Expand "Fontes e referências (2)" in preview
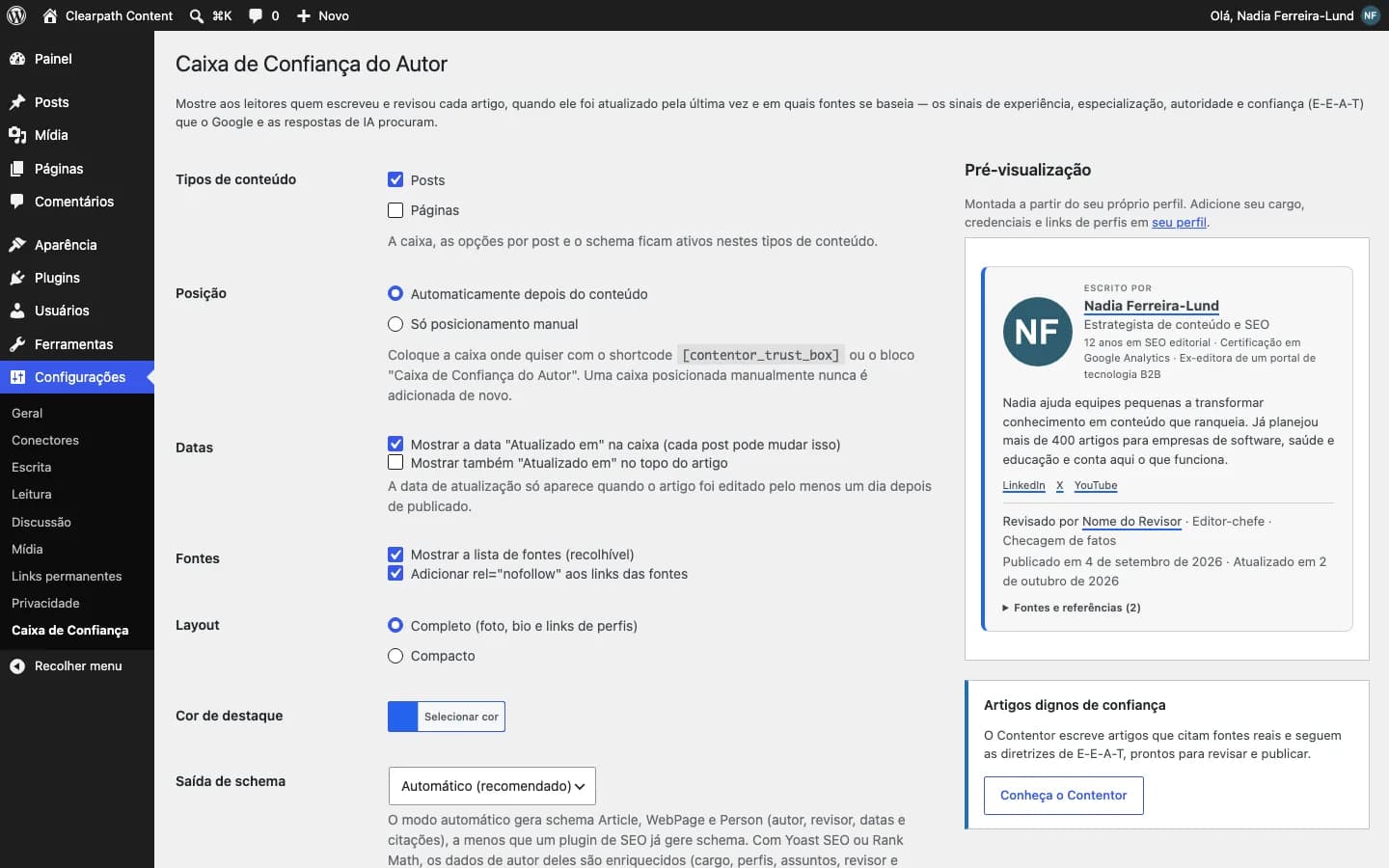Image resolution: width=1389 pixels, height=868 pixels. pos(1072,608)
